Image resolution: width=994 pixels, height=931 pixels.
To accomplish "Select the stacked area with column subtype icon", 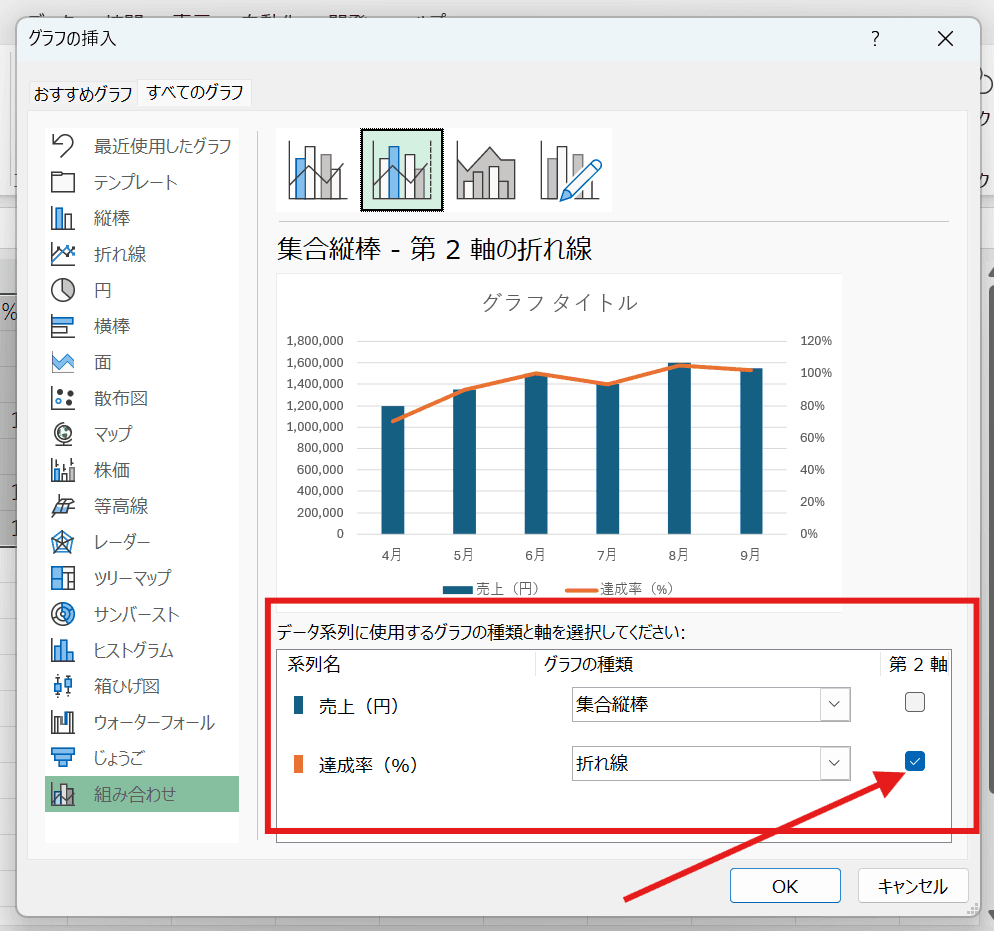I will 486,170.
